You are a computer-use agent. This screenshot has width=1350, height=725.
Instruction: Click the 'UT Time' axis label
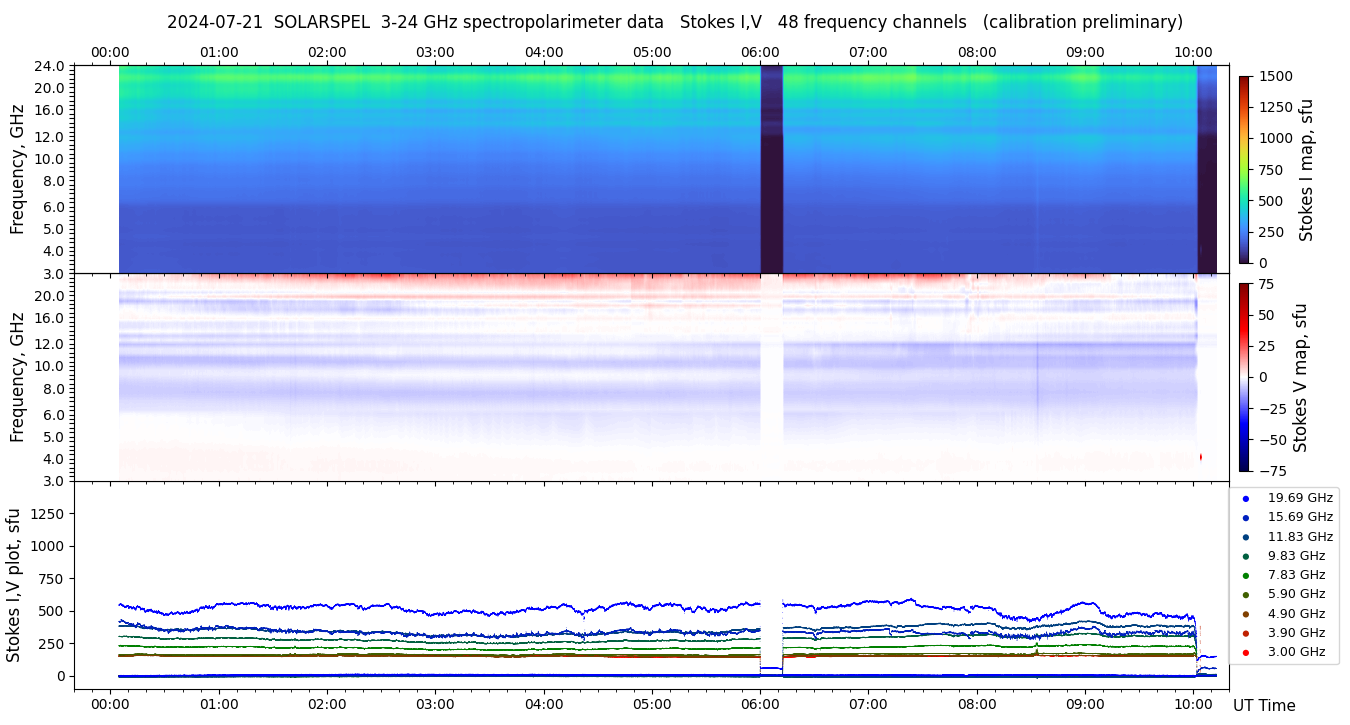point(1264,705)
